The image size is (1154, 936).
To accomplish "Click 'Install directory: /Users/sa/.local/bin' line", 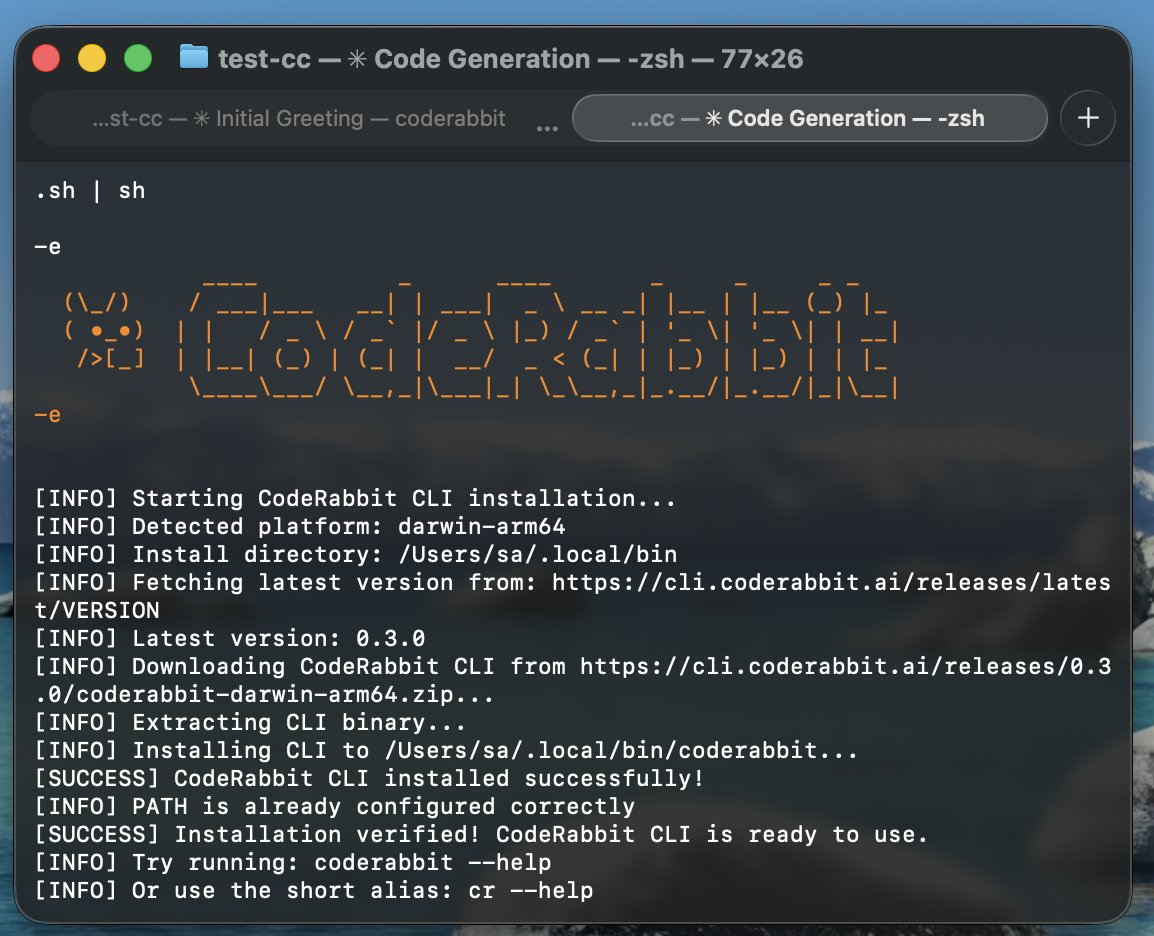I will click(x=356, y=554).
